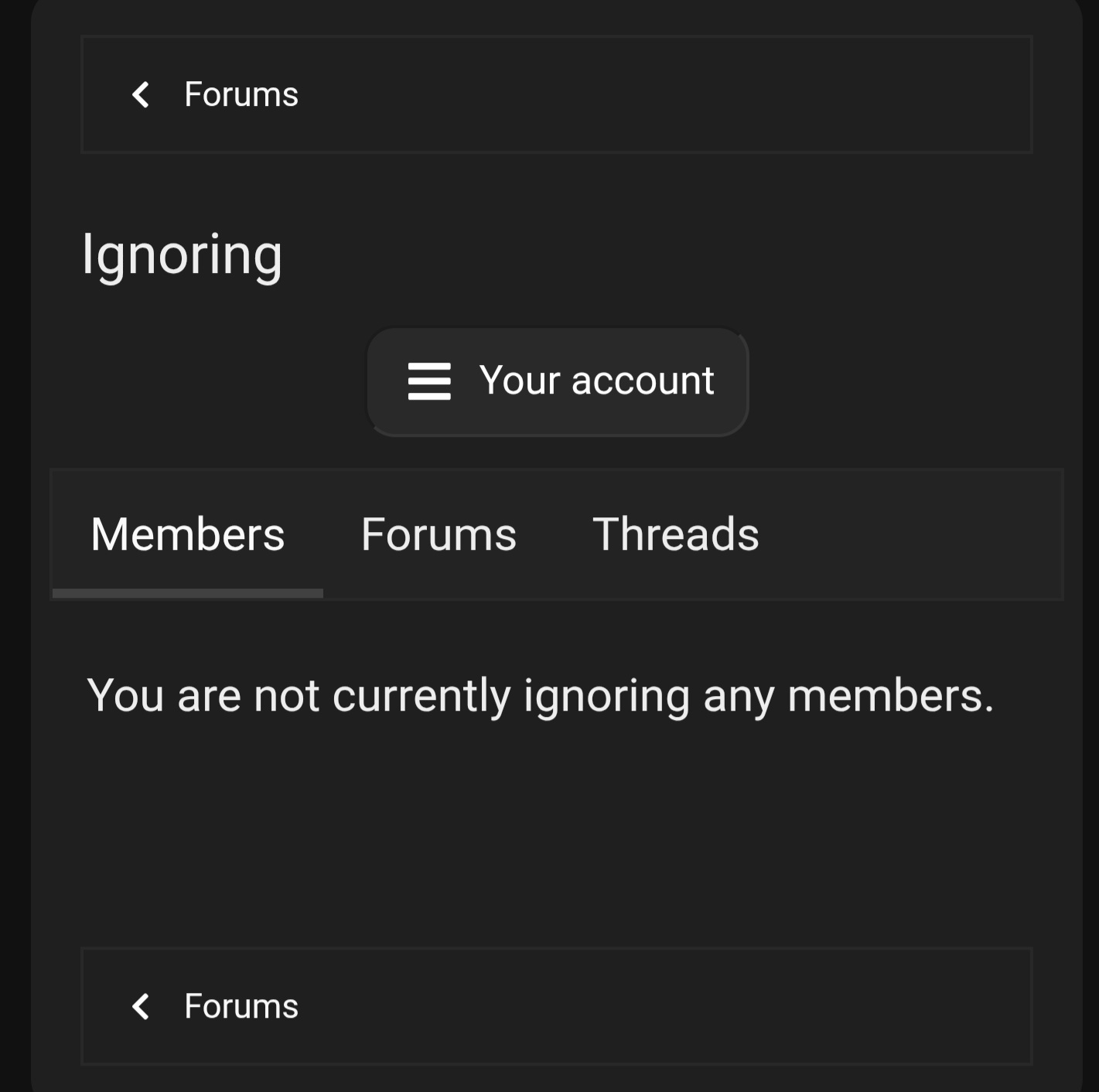Click the "not currently ignoring any members" message

pyautogui.click(x=540, y=695)
